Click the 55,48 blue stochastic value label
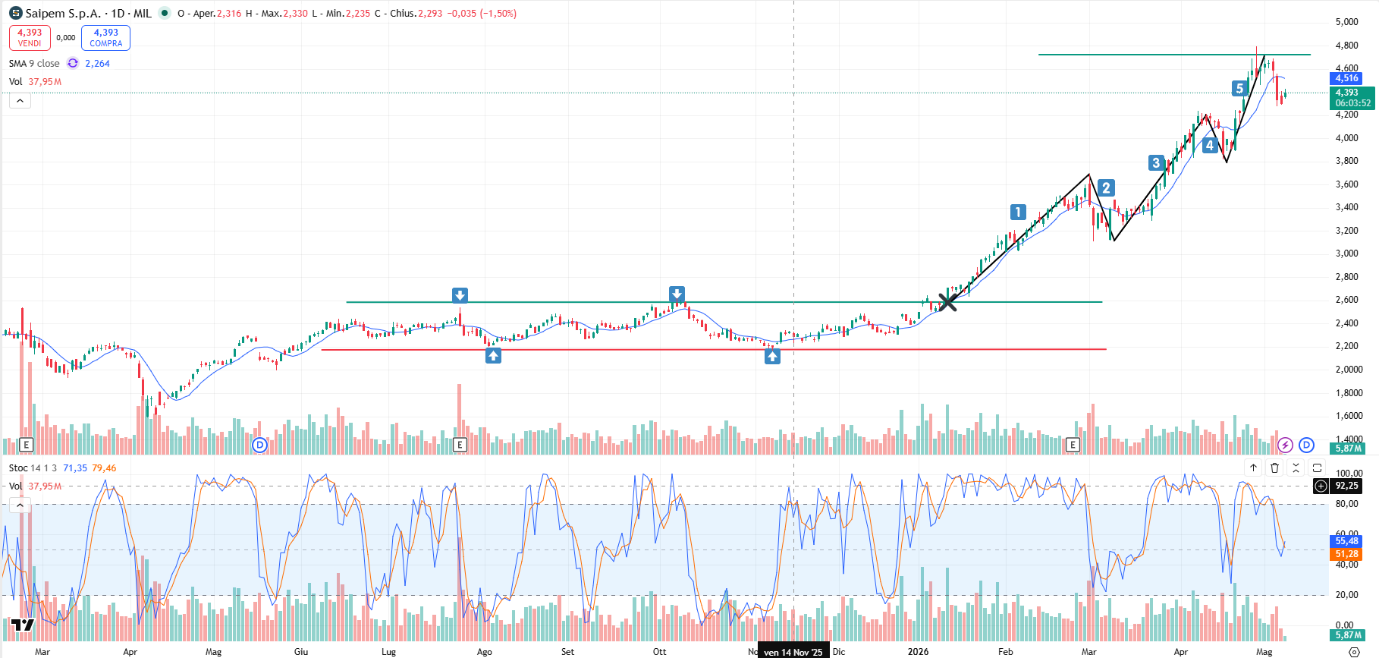Image resolution: width=1379 pixels, height=658 pixels. [1346, 540]
